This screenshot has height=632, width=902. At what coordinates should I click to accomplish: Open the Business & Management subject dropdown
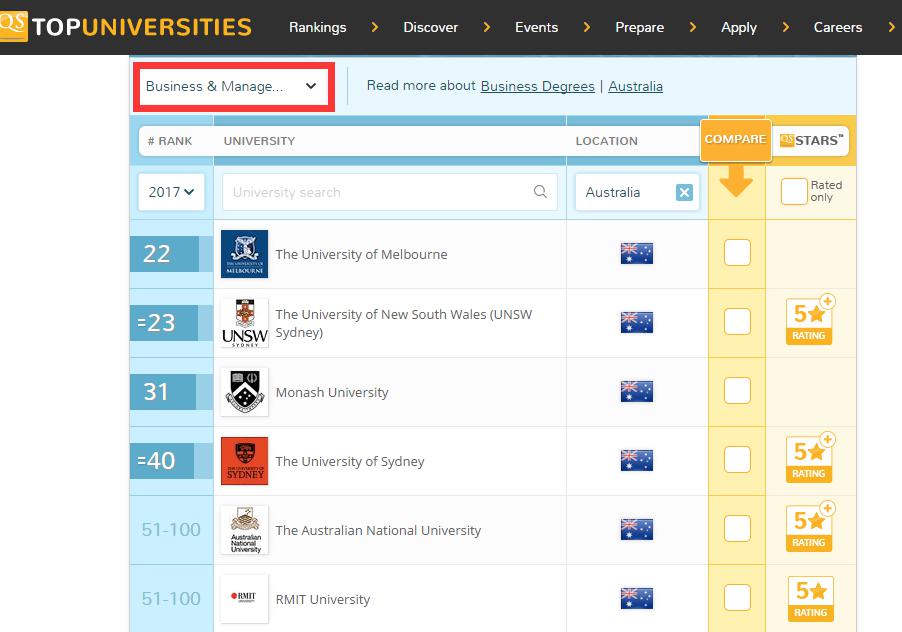pyautogui.click(x=231, y=86)
